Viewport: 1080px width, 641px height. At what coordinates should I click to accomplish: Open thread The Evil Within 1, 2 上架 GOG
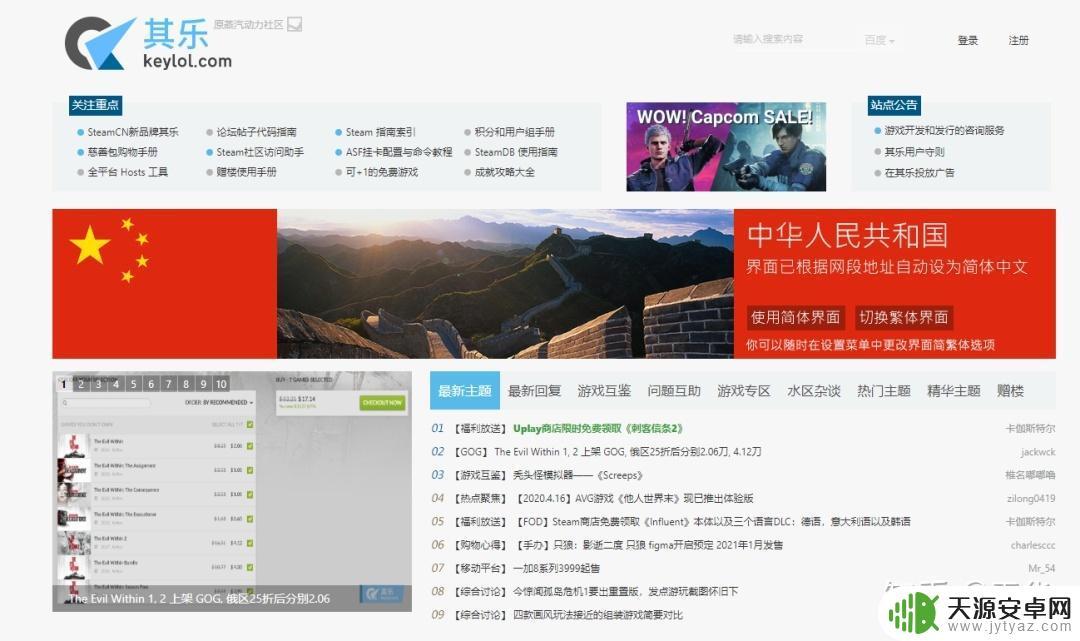[x=627, y=452]
